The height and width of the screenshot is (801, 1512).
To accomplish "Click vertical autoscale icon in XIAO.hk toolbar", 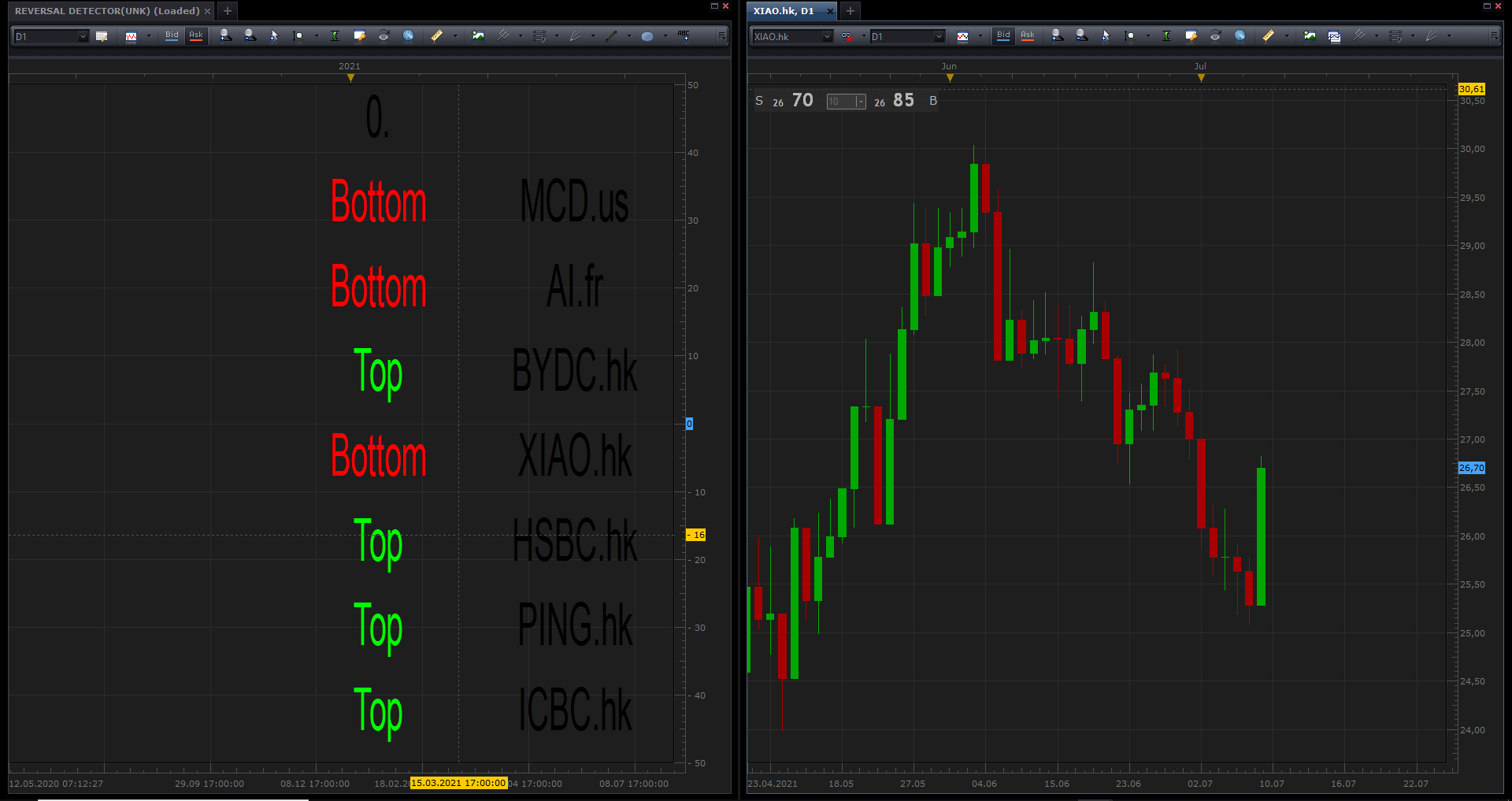I will pos(1166,35).
